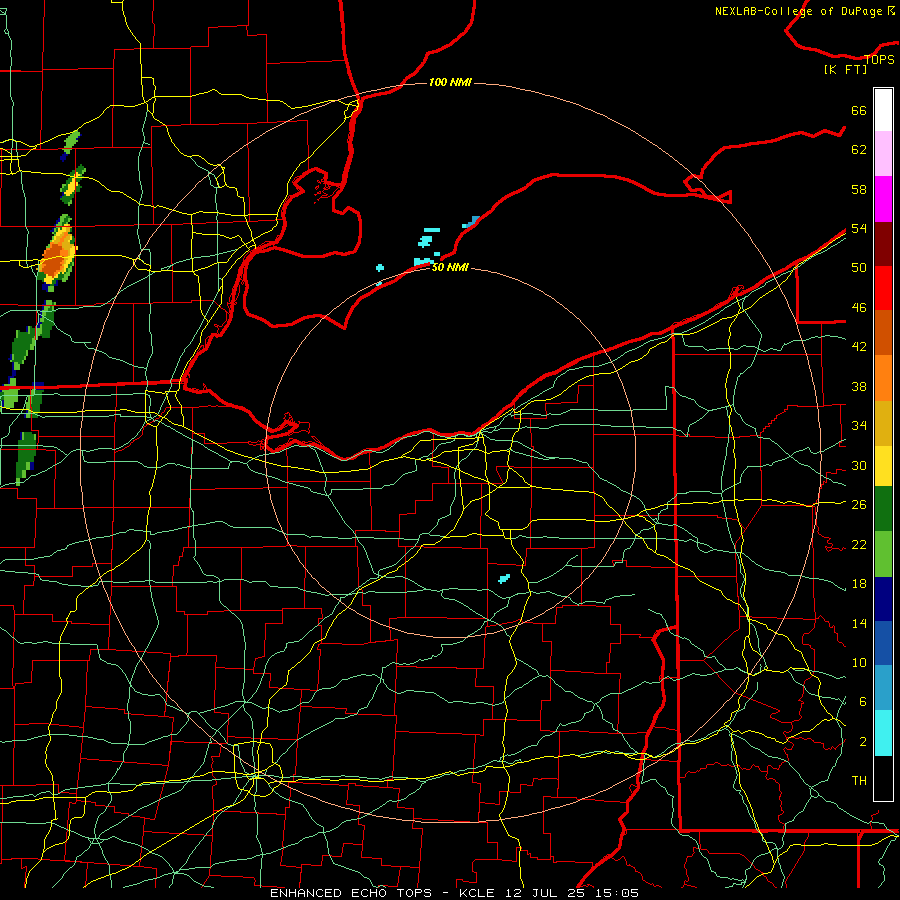Click the magenta legend swatch
Screen dimensions: 900x900
[x=883, y=199]
